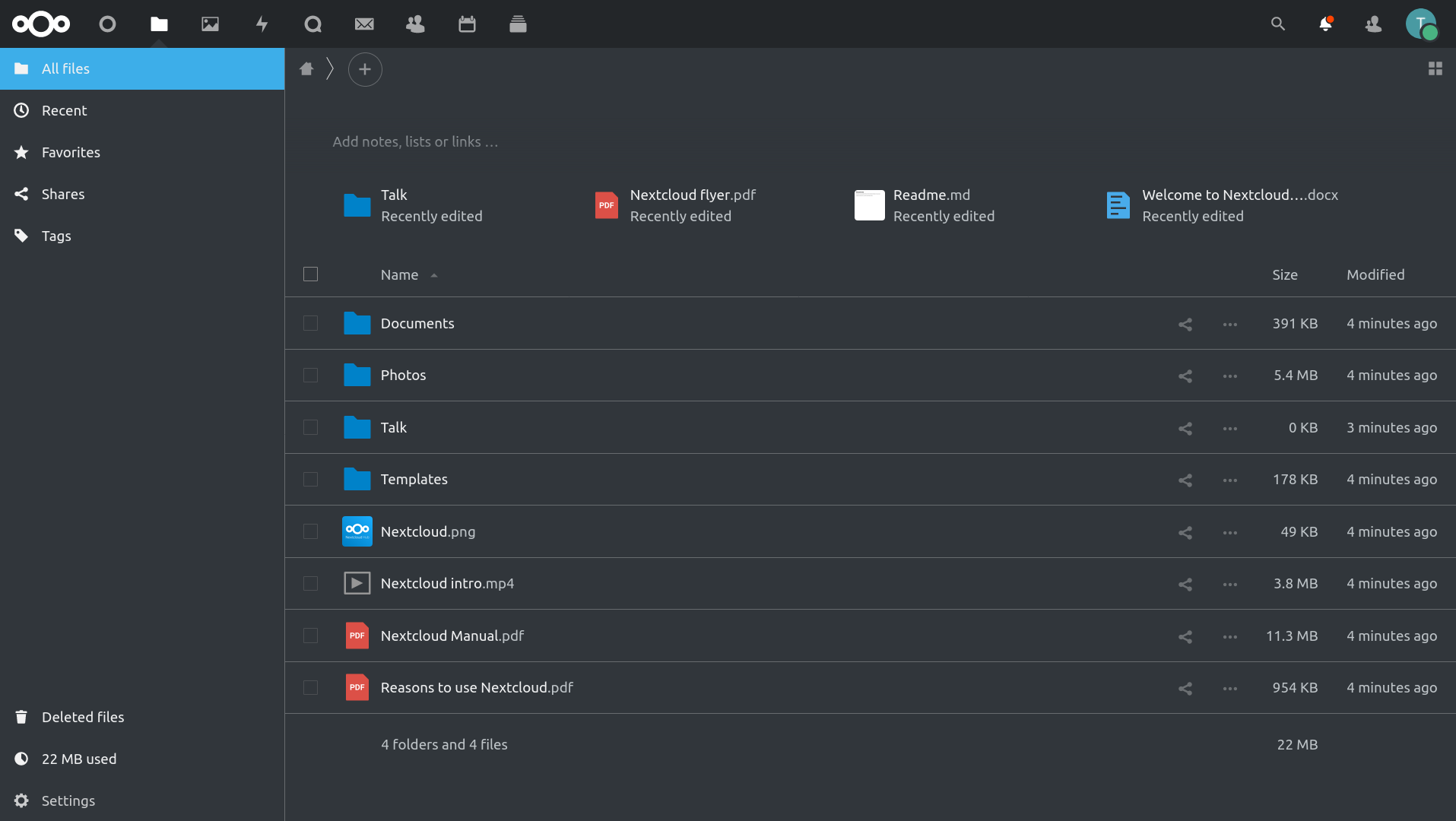Open Nextcloud Manual.pdf file
The height and width of the screenshot is (821, 1456).
click(x=452, y=636)
